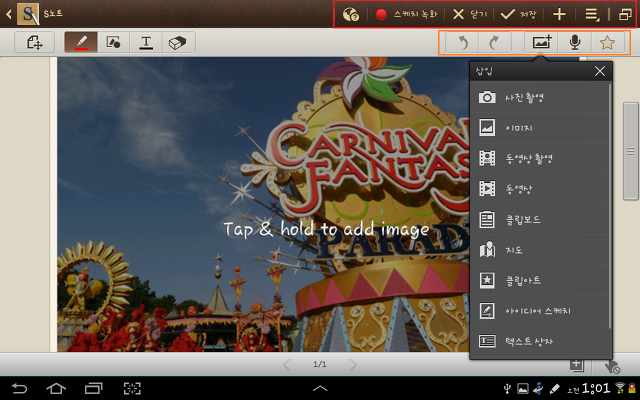Insert from 클립보드
This screenshot has width=640, height=400.
pyautogui.click(x=539, y=219)
